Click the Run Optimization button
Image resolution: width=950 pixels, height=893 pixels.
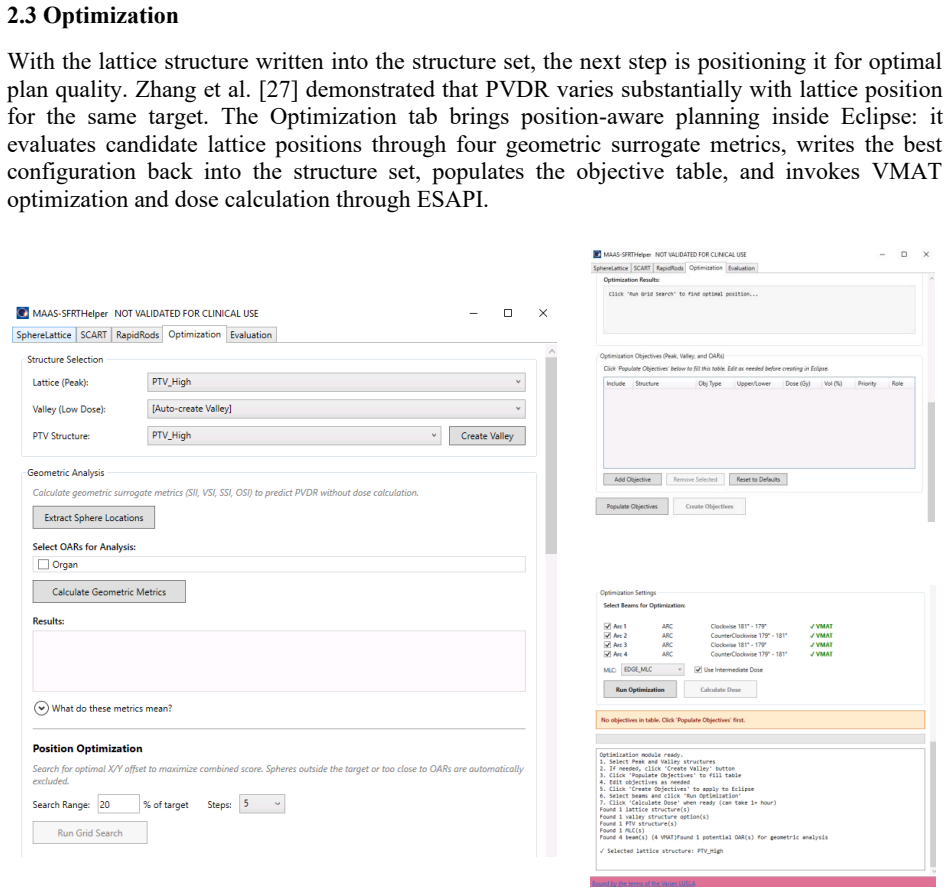[x=640, y=689]
